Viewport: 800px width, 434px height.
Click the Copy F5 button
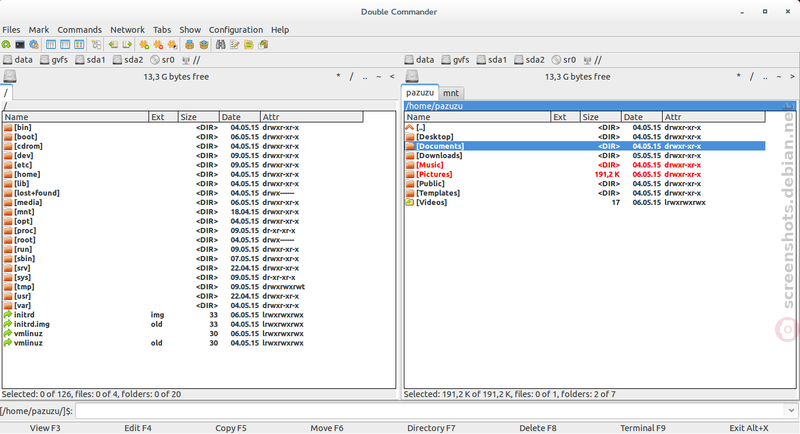(x=231, y=428)
